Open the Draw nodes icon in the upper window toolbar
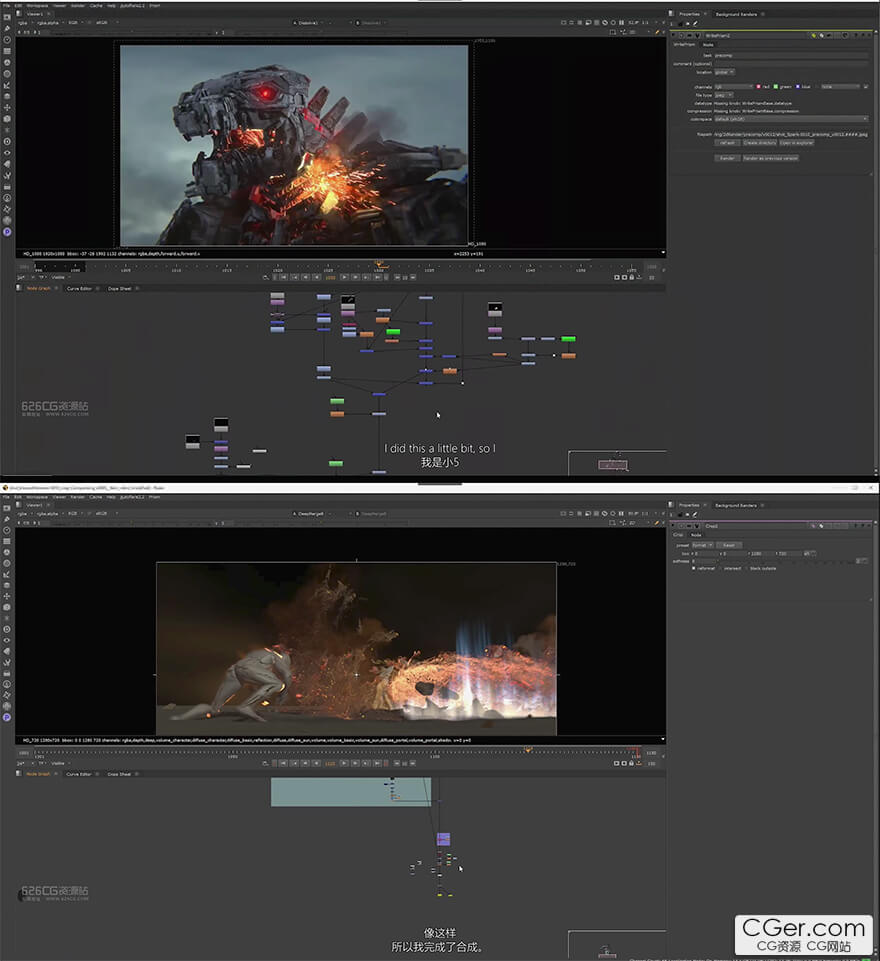Screen dimensions: 880x961 point(7,28)
